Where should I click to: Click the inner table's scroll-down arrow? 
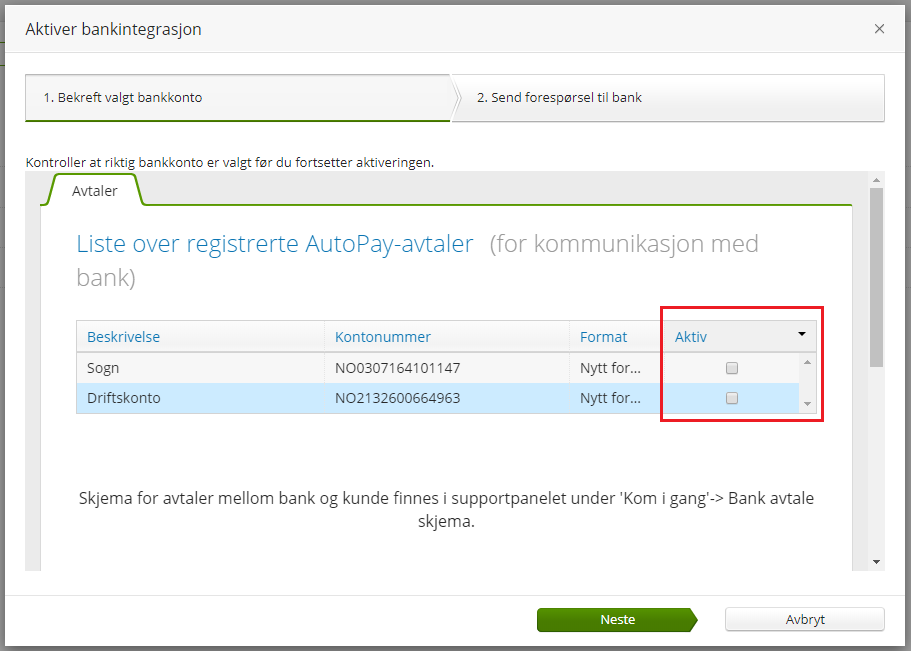coord(808,403)
